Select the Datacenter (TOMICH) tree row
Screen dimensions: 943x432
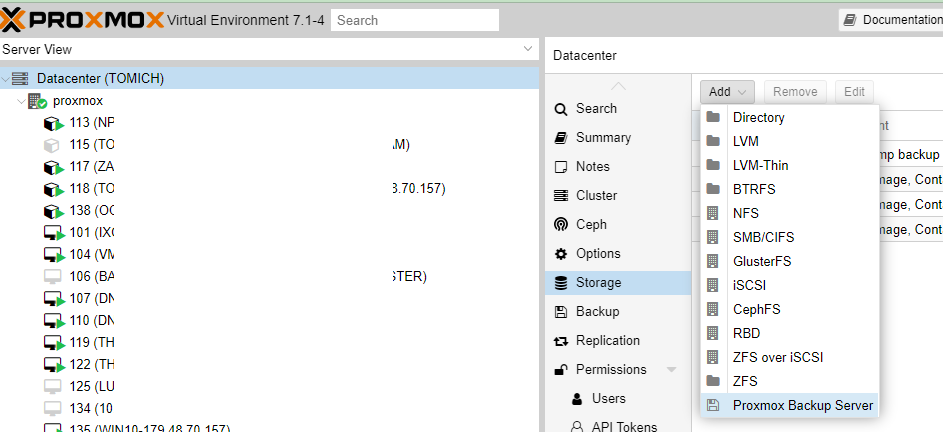[269, 78]
